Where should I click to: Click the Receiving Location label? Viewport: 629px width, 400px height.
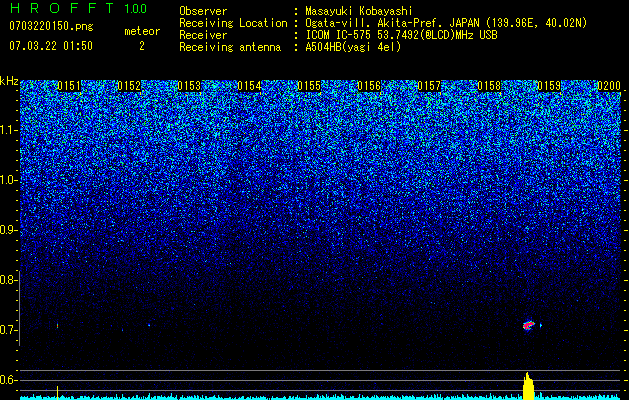click(x=233, y=24)
